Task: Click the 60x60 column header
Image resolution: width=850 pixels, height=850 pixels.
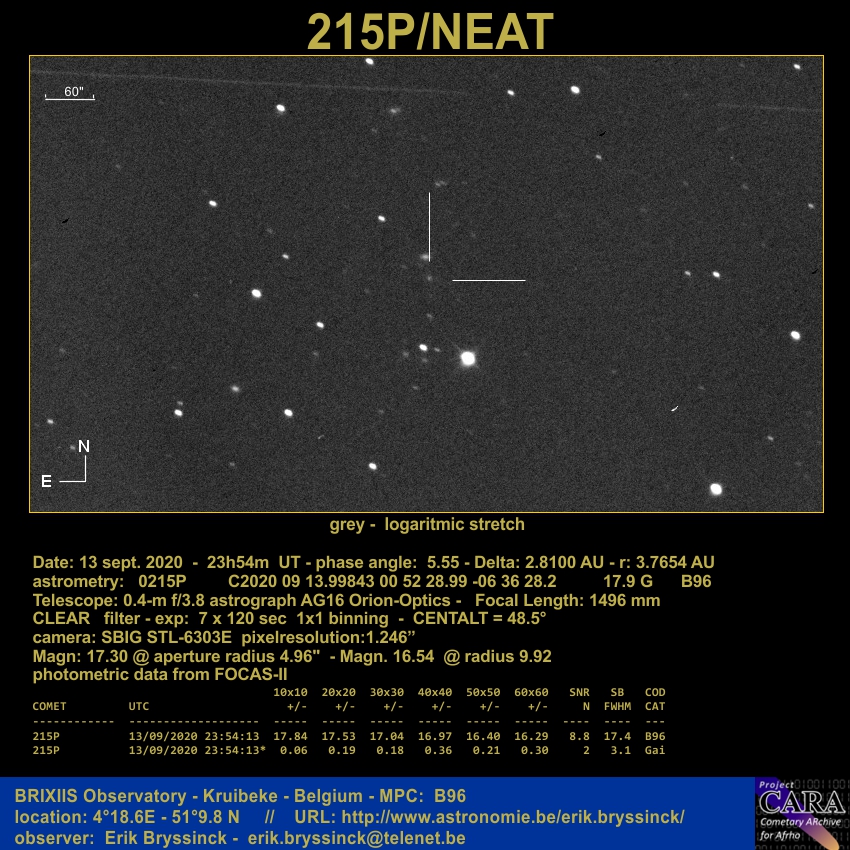Action: [x=531, y=692]
